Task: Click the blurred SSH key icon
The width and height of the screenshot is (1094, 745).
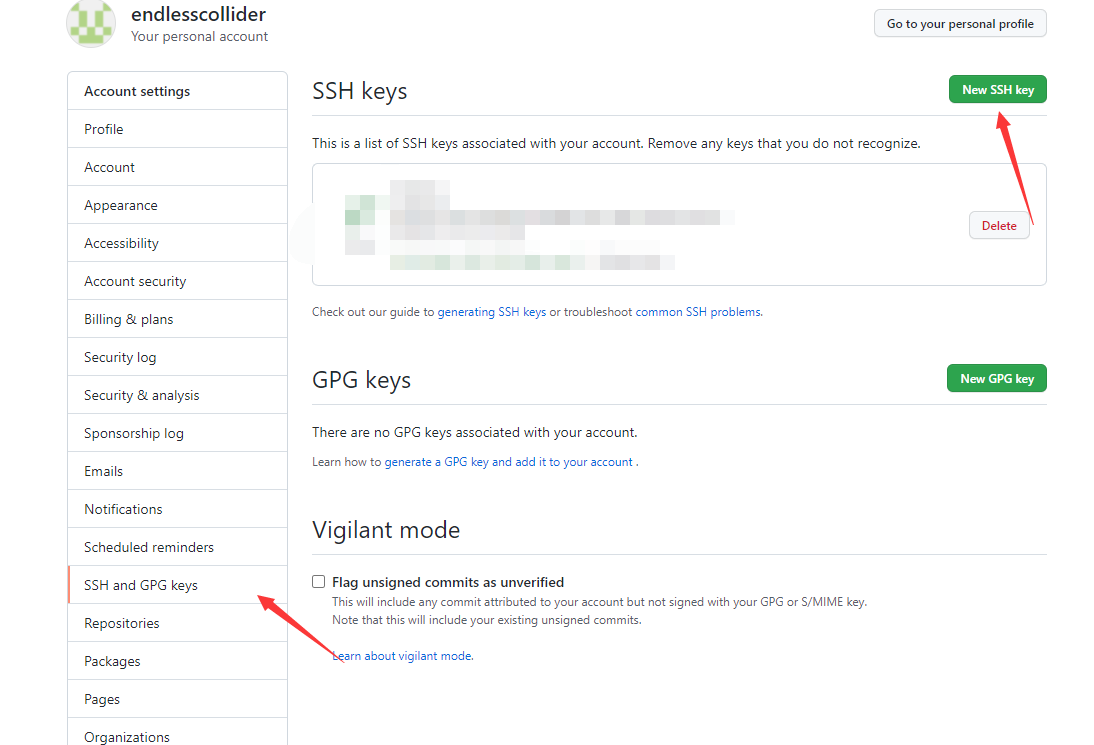Action: [x=360, y=225]
